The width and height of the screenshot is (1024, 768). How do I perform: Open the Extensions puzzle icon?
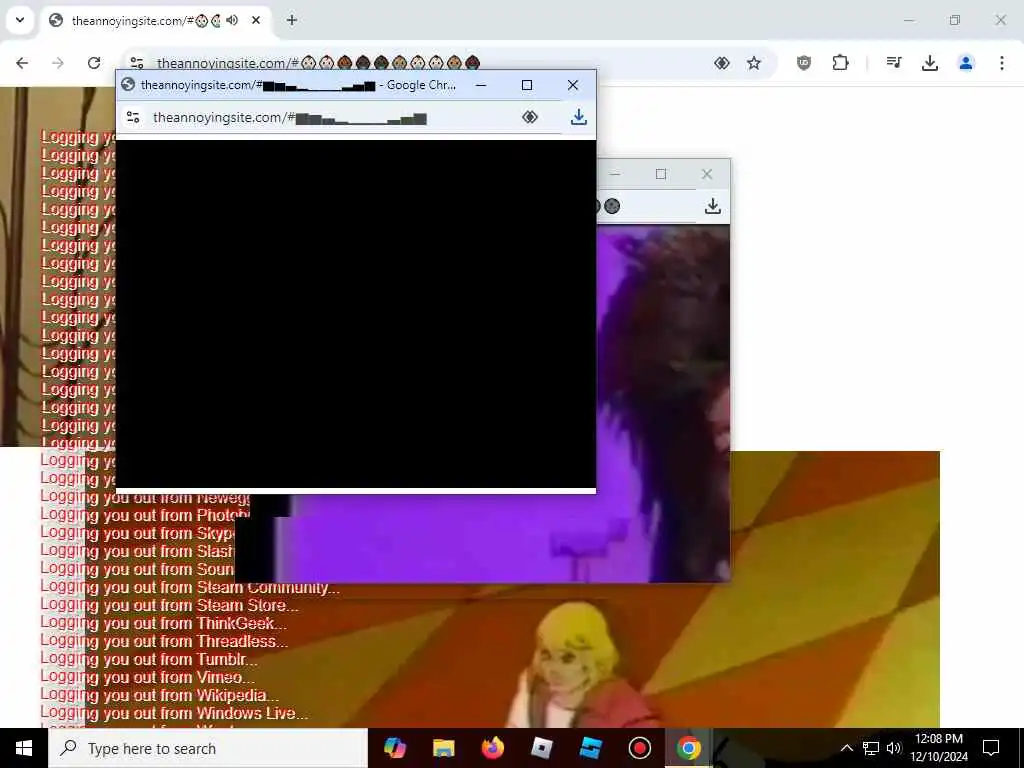tap(840, 63)
